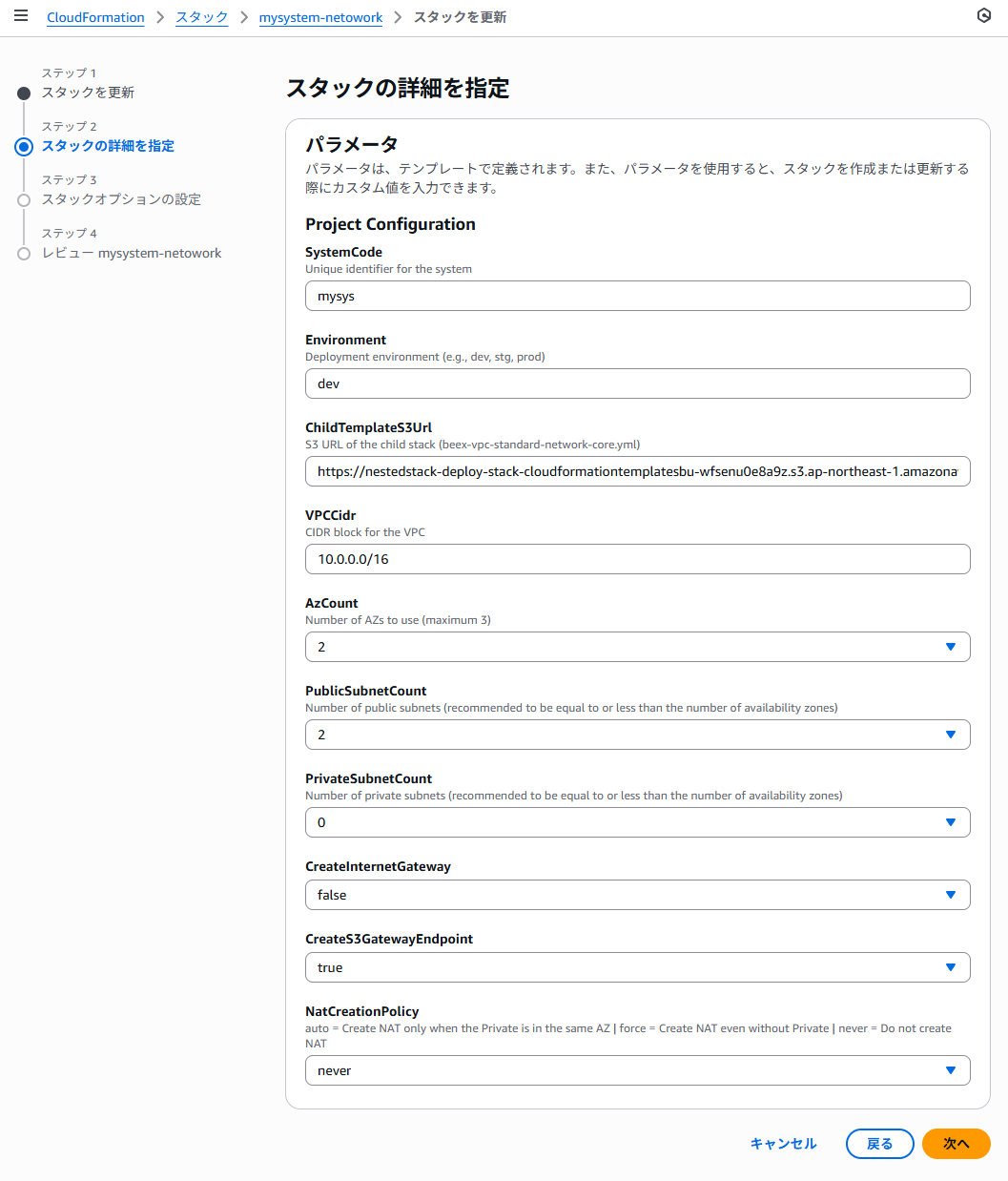
Task: Click the キャンセル cancel button
Action: pyautogui.click(x=783, y=1144)
